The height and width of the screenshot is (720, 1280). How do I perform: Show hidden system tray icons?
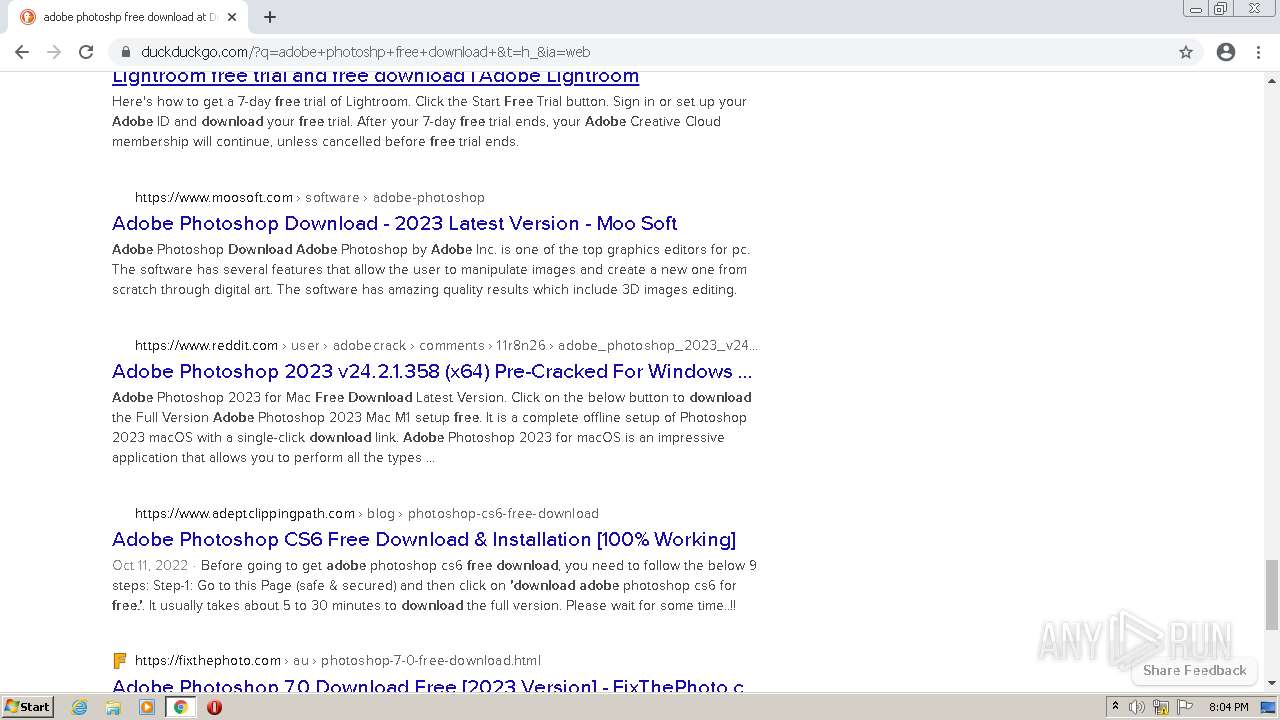[x=1115, y=707]
